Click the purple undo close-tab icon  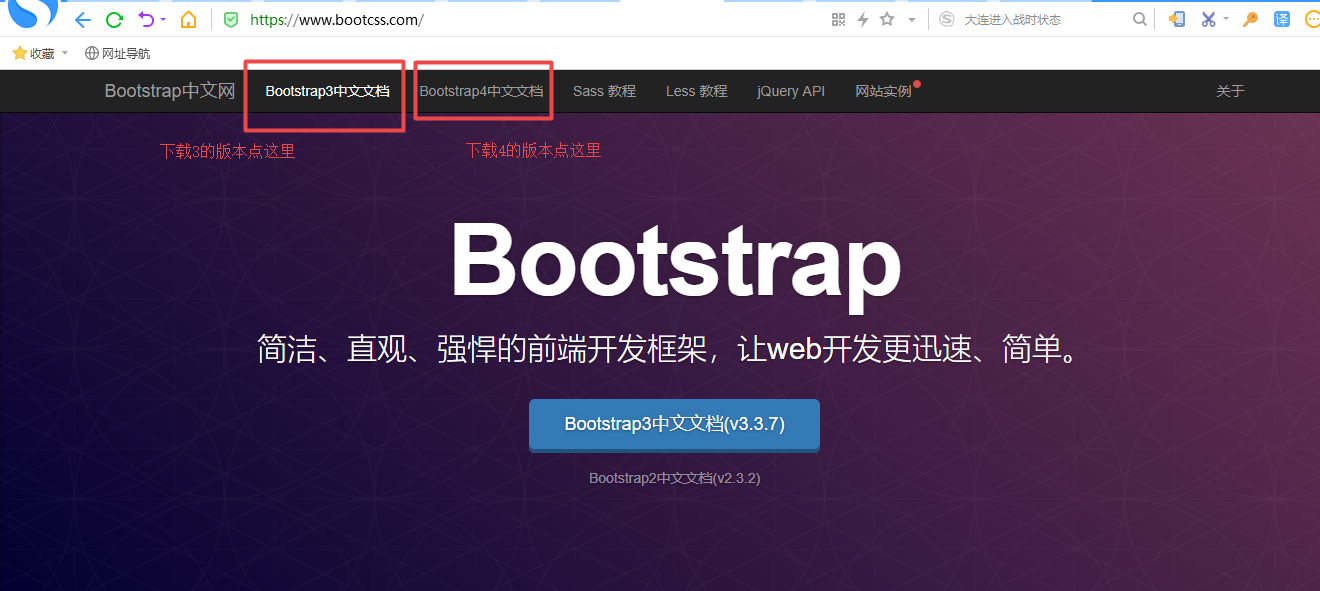point(147,19)
